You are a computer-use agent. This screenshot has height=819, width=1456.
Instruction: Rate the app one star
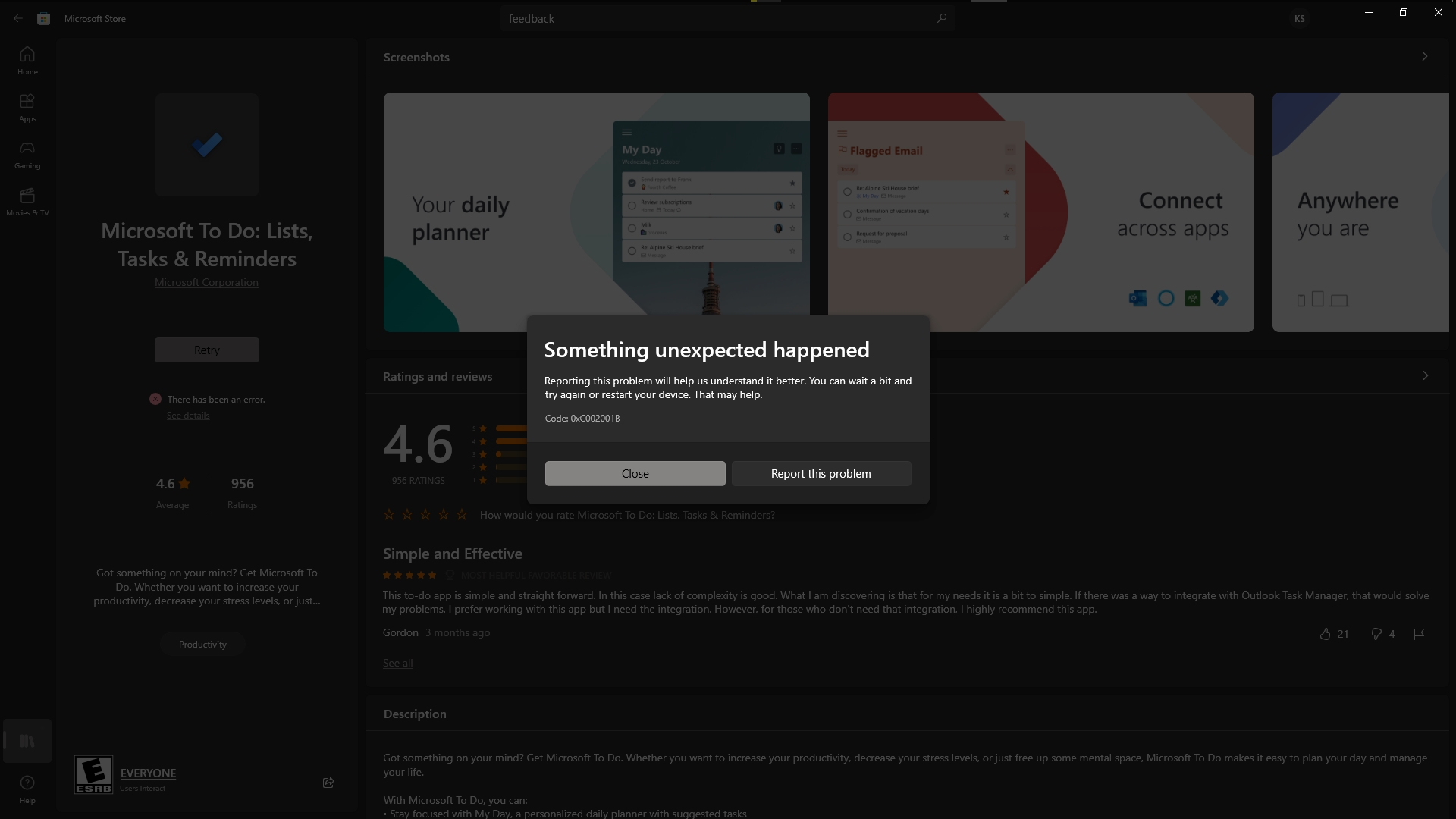coord(389,514)
